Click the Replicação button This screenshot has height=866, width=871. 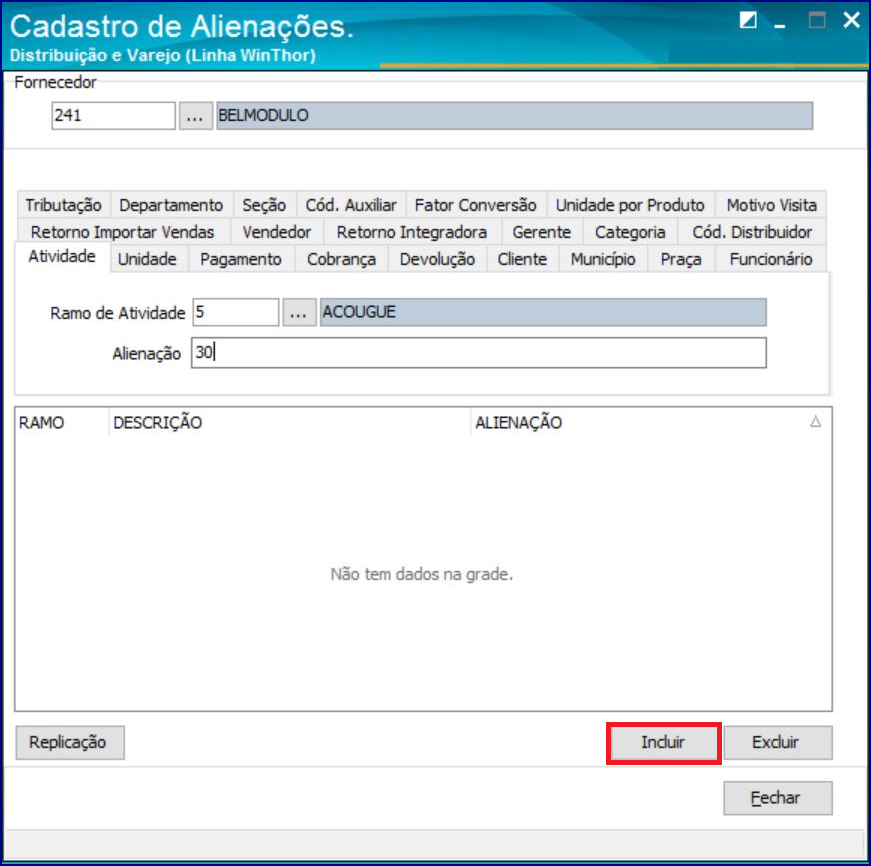[70, 742]
